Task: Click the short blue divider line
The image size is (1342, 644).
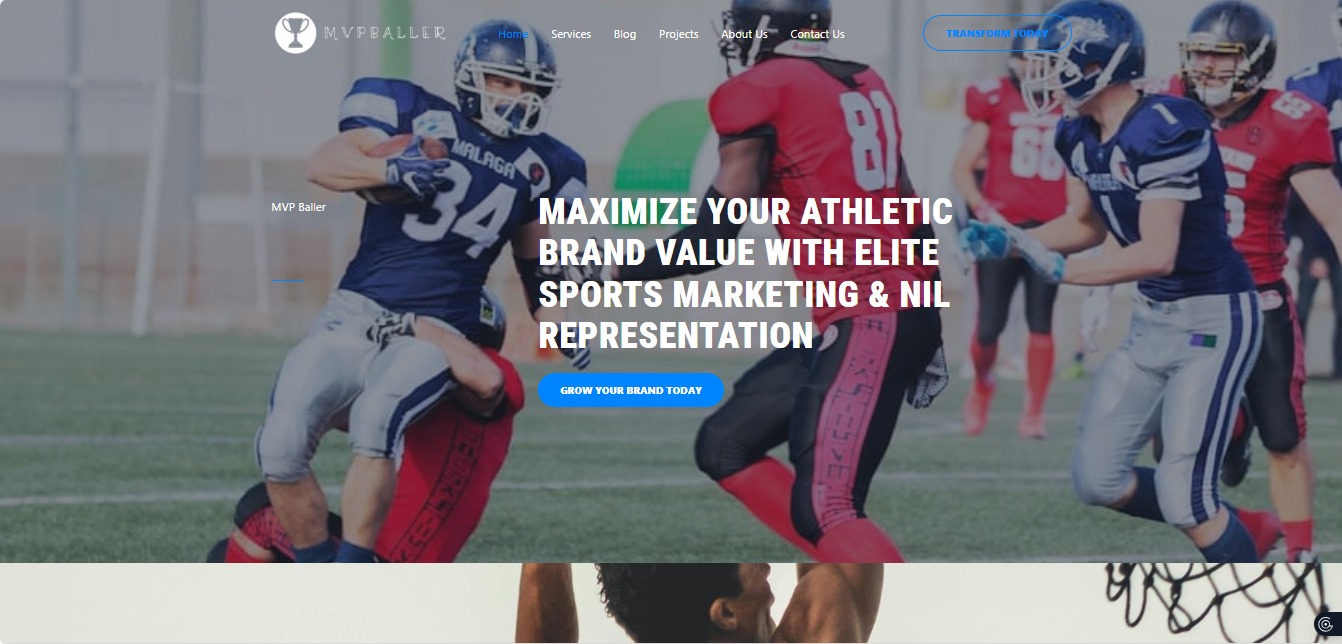Action: pos(287,281)
